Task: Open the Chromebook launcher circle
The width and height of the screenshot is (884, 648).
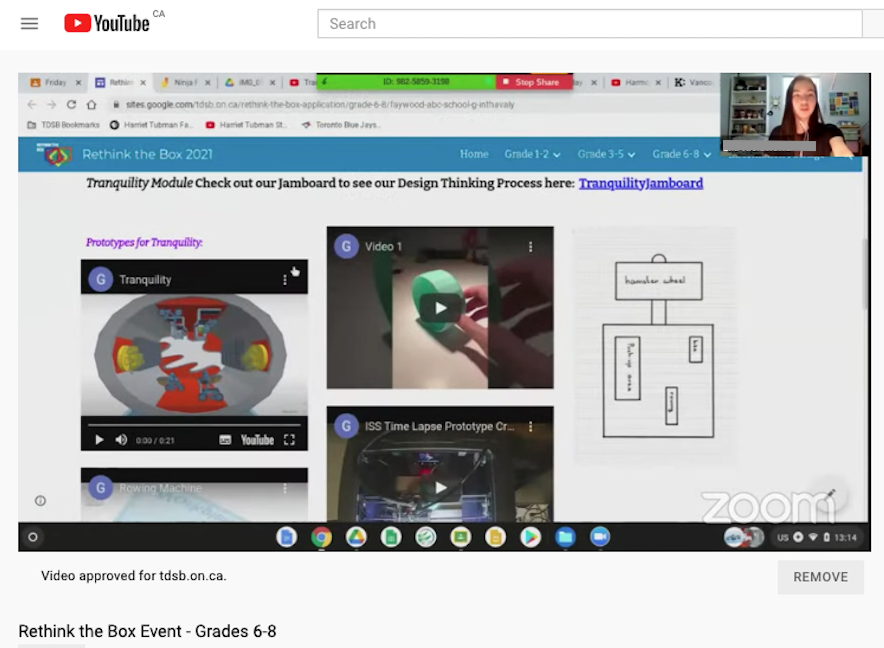Action: click(33, 537)
